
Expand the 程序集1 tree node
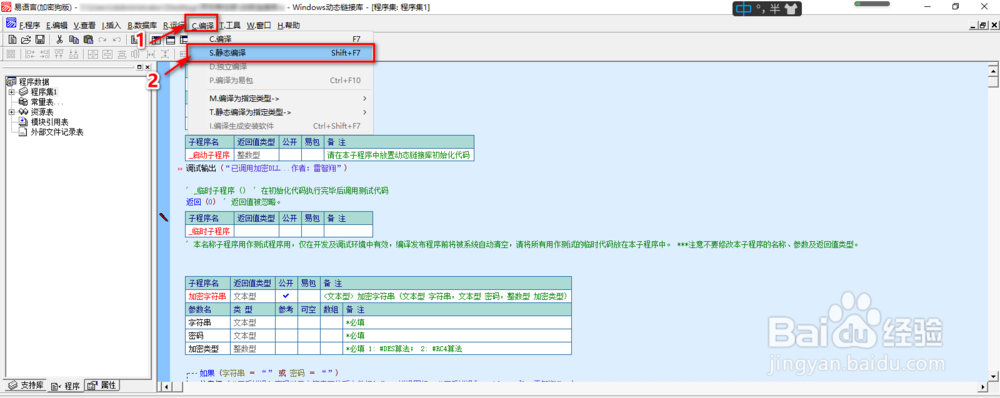(x=11, y=92)
